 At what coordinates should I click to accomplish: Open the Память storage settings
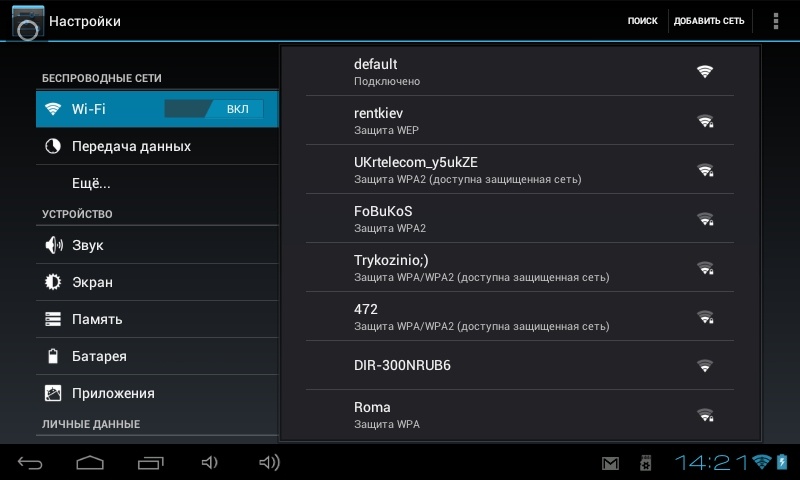(96, 319)
